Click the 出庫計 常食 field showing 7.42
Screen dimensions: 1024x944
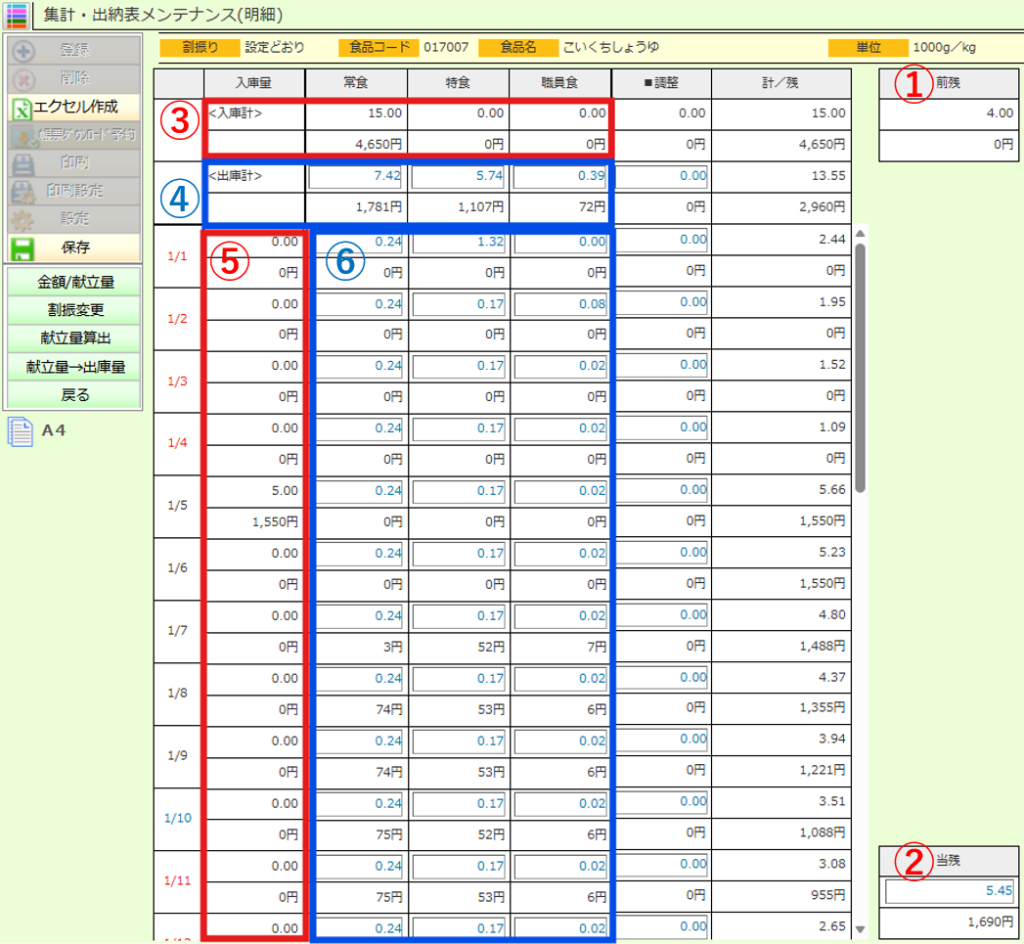coord(355,177)
